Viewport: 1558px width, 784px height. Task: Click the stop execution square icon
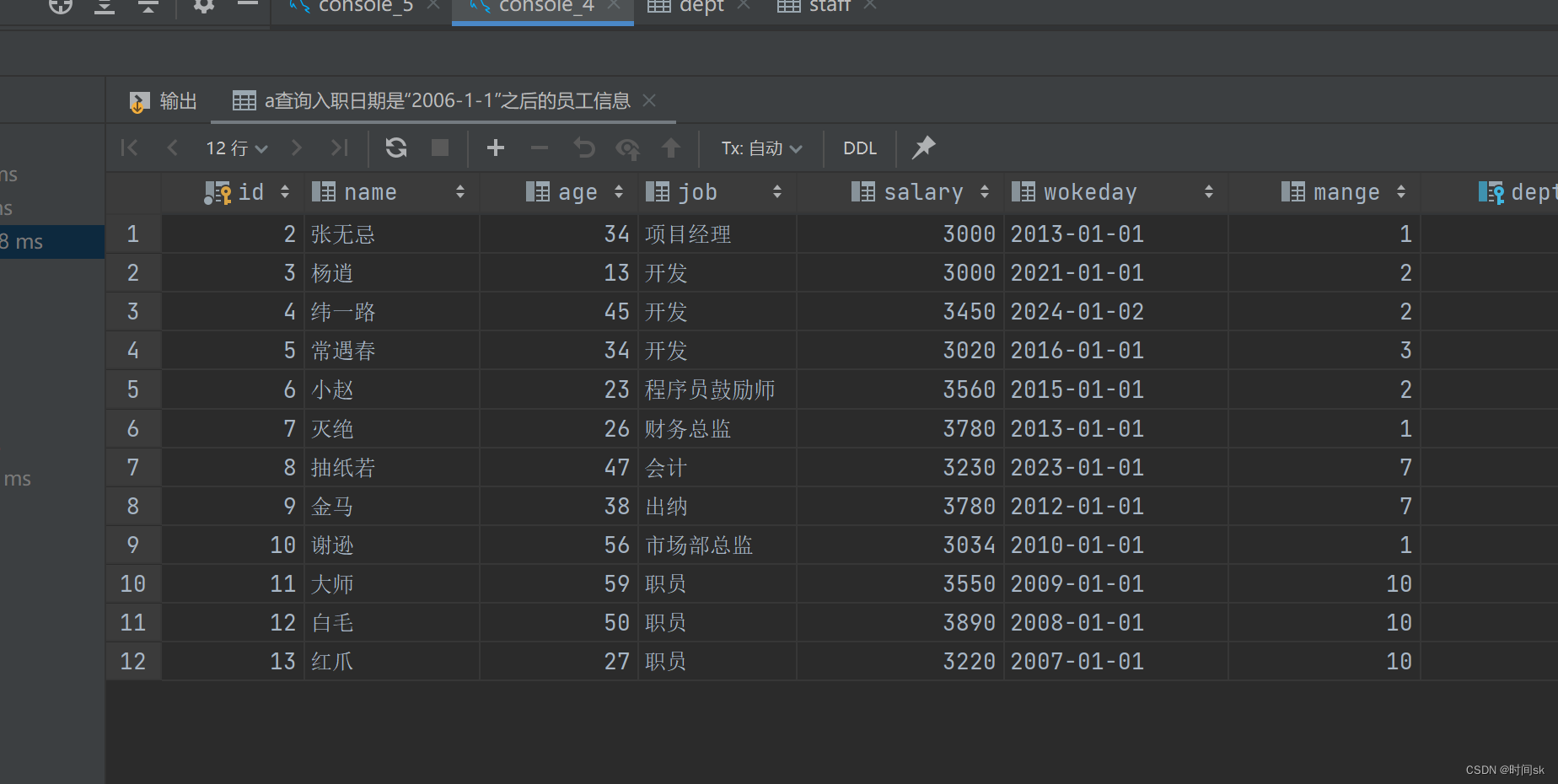tap(440, 148)
